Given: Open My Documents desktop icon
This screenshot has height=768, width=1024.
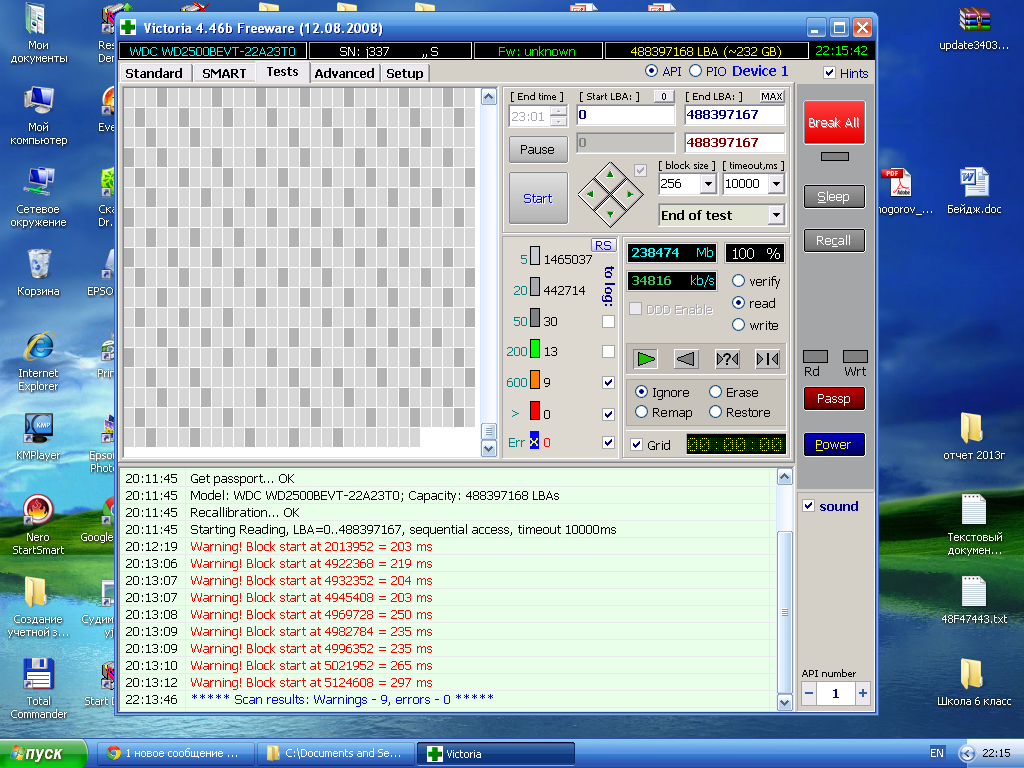Looking at the screenshot, I should [x=38, y=33].
